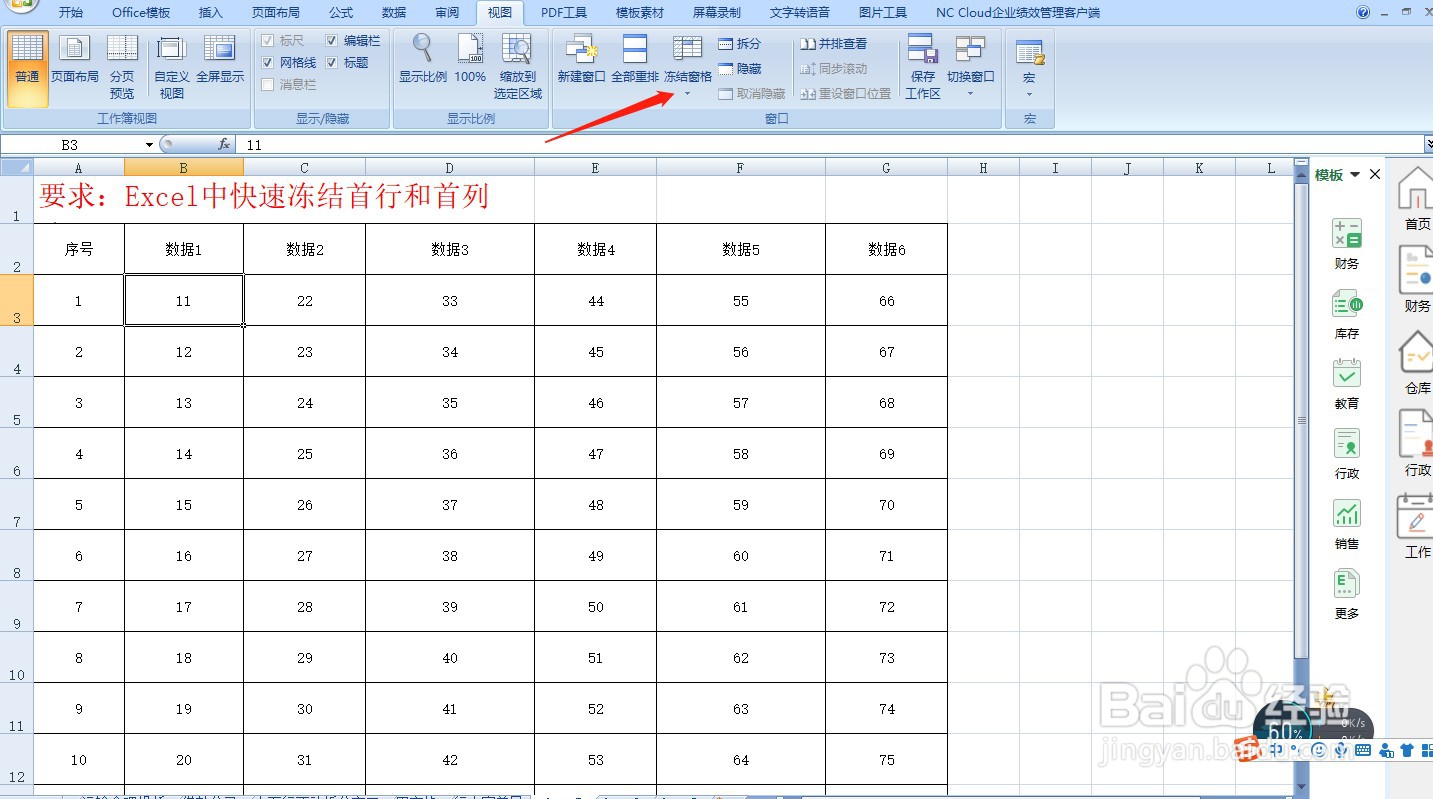
Task: Toggle the 编辑栏 formula bar checkbox
Action: (333, 42)
